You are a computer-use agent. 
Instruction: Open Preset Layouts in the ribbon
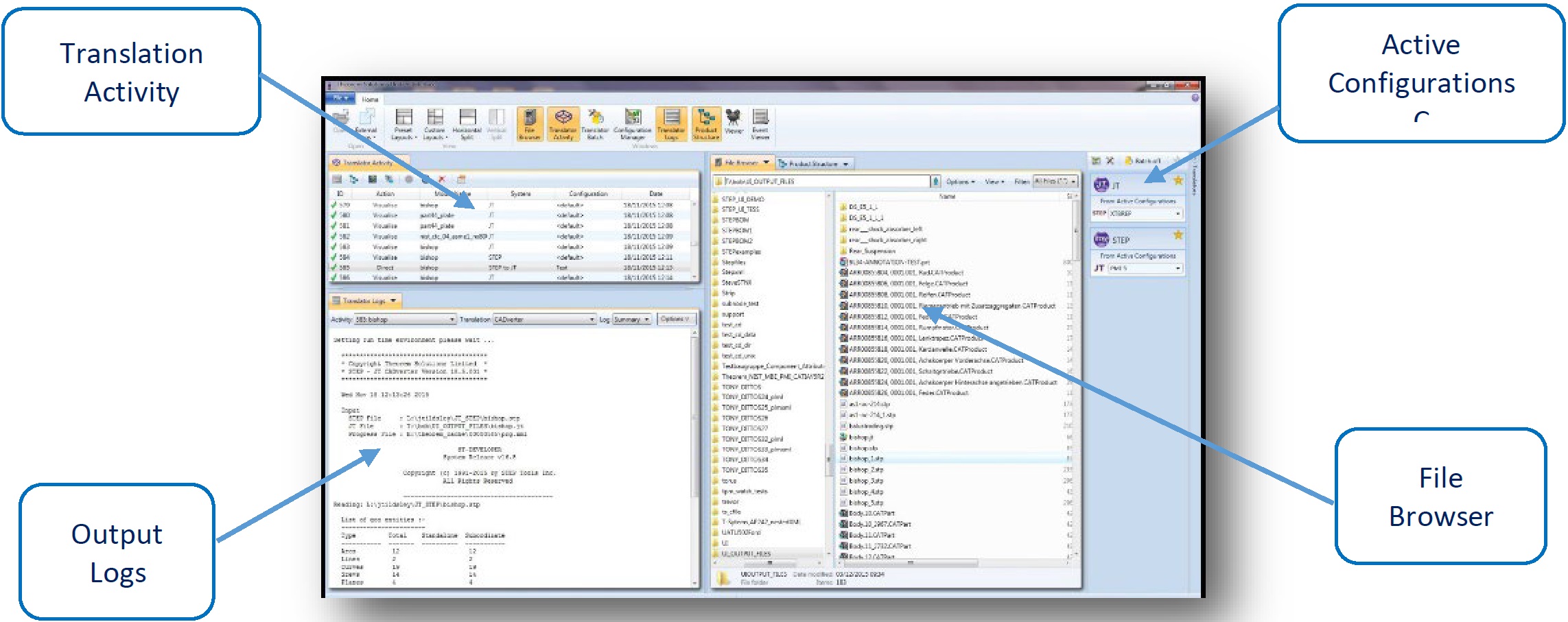pos(403,125)
